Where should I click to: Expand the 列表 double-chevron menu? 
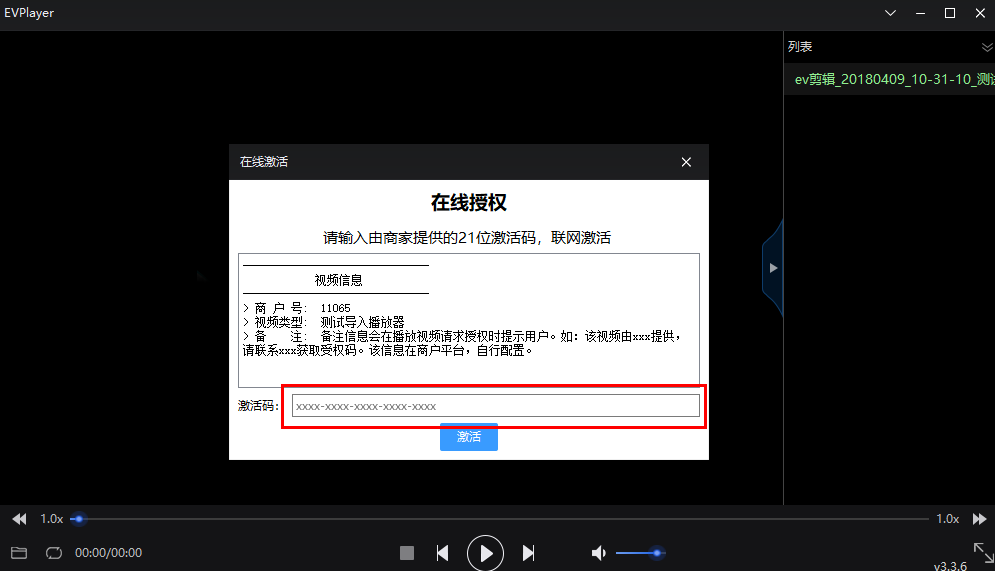(987, 47)
